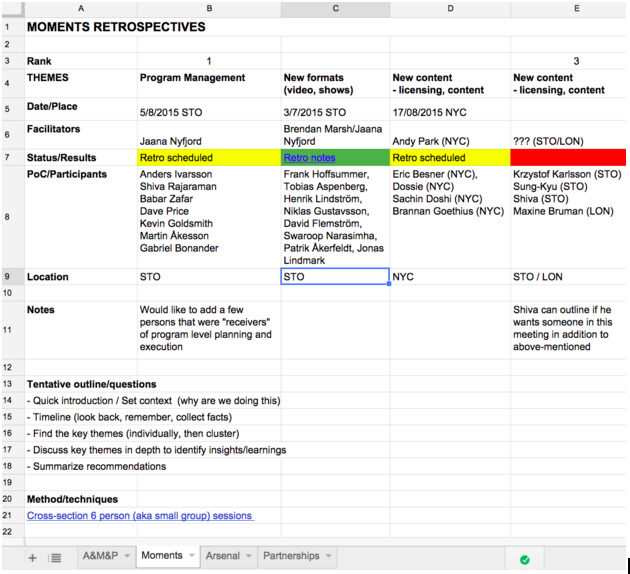The width and height of the screenshot is (630, 574).
Task: Open the Arsenal tab dropdown arrow
Action: coord(249,556)
